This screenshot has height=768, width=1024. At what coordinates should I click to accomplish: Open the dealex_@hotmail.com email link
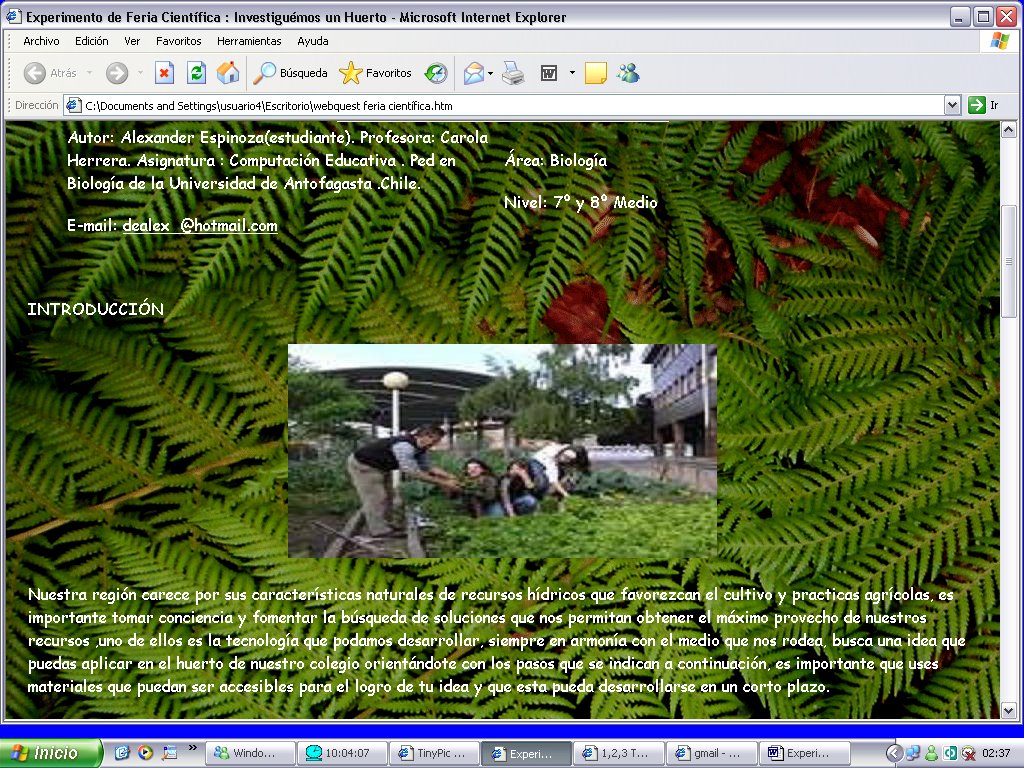(200, 226)
